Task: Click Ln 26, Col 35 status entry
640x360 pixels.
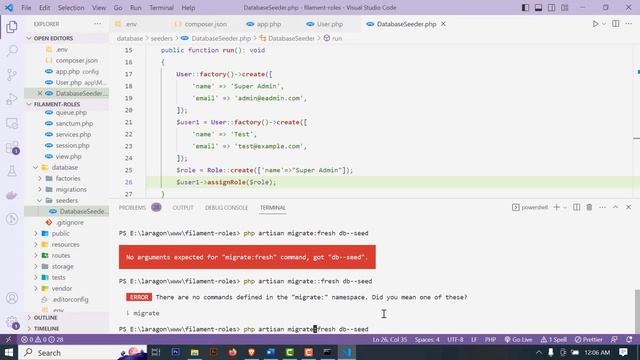Action: click(389, 340)
